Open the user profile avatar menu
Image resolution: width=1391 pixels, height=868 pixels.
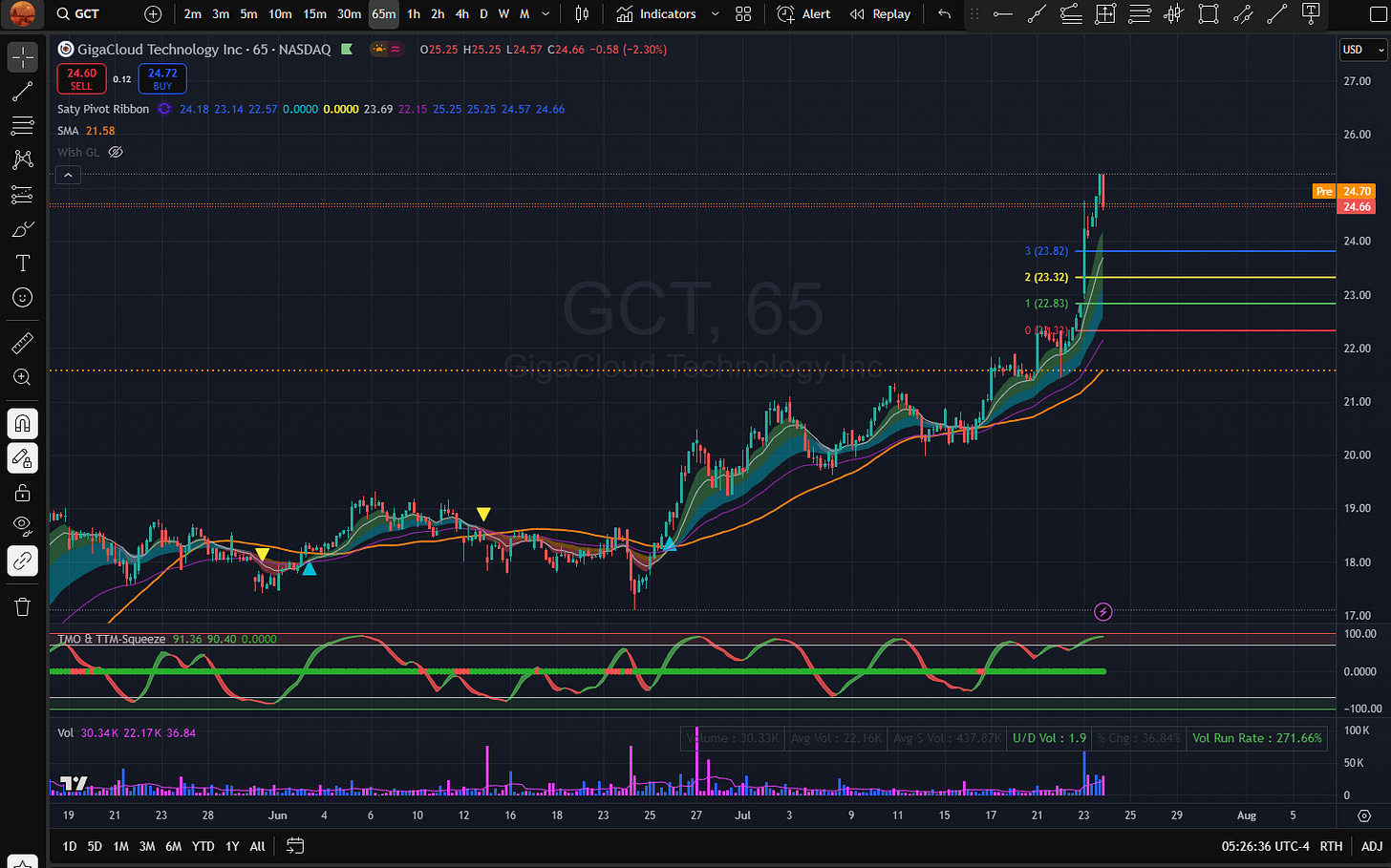coord(22,13)
